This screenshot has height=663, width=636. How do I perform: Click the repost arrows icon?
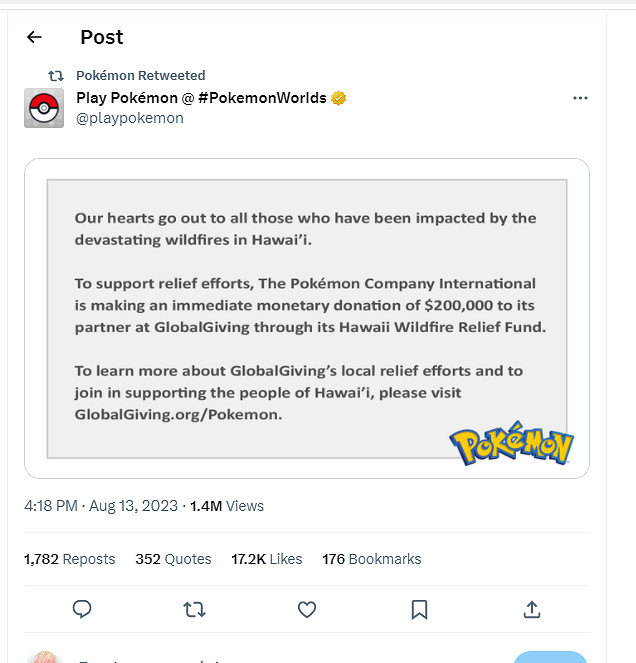pos(195,609)
